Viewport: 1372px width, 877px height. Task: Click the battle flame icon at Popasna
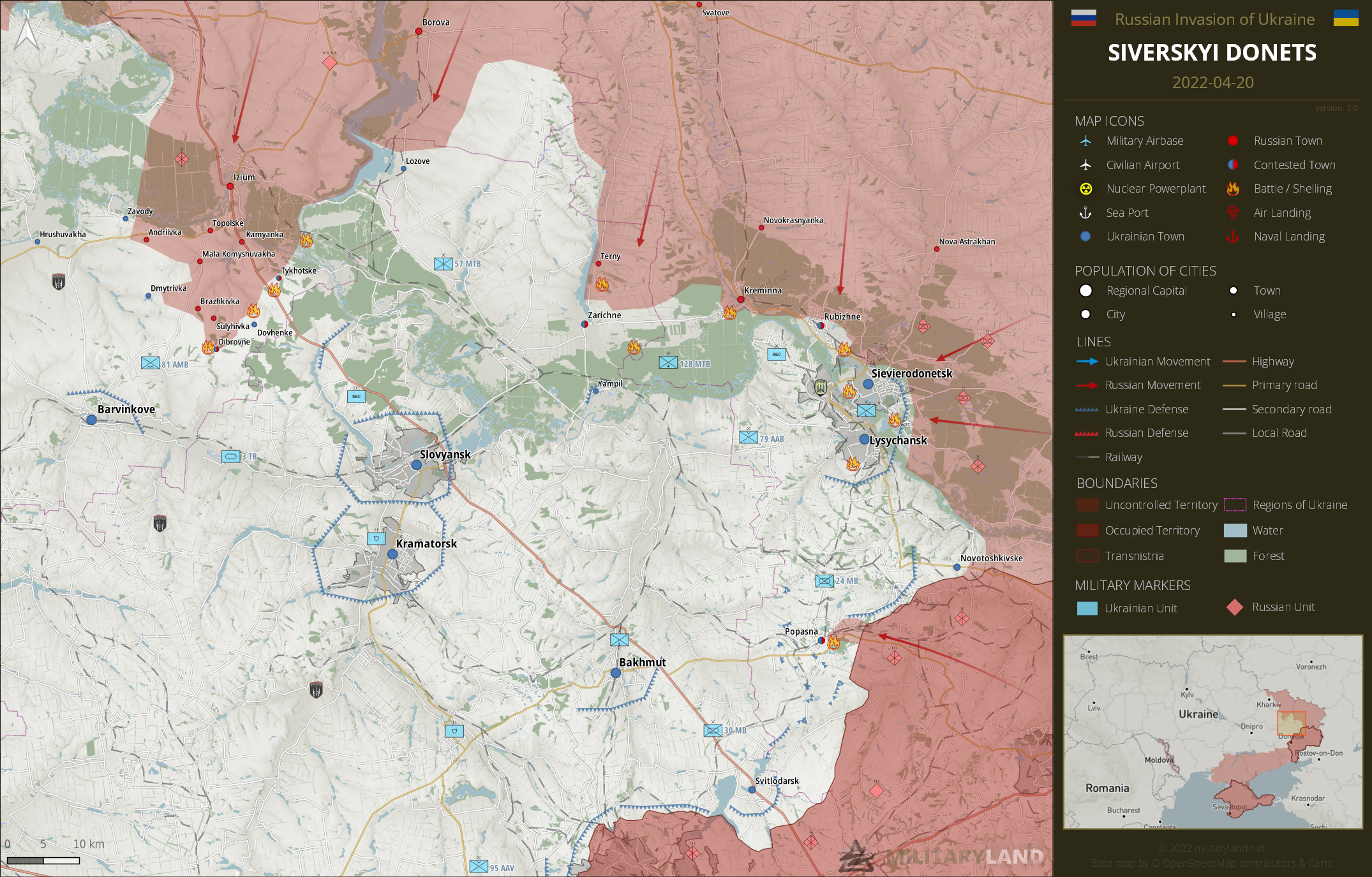coord(833,642)
